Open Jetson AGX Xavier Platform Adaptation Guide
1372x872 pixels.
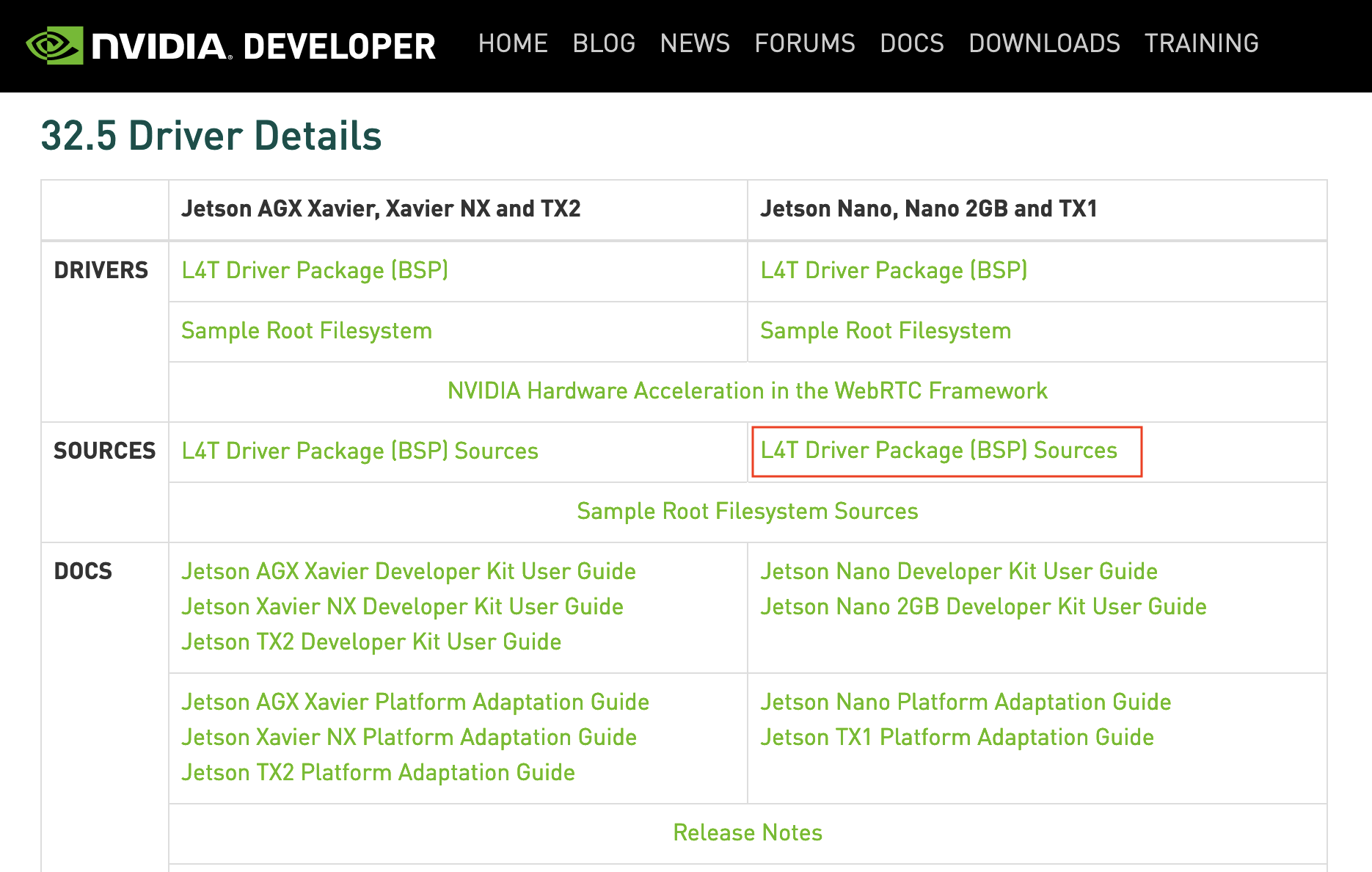tap(415, 702)
